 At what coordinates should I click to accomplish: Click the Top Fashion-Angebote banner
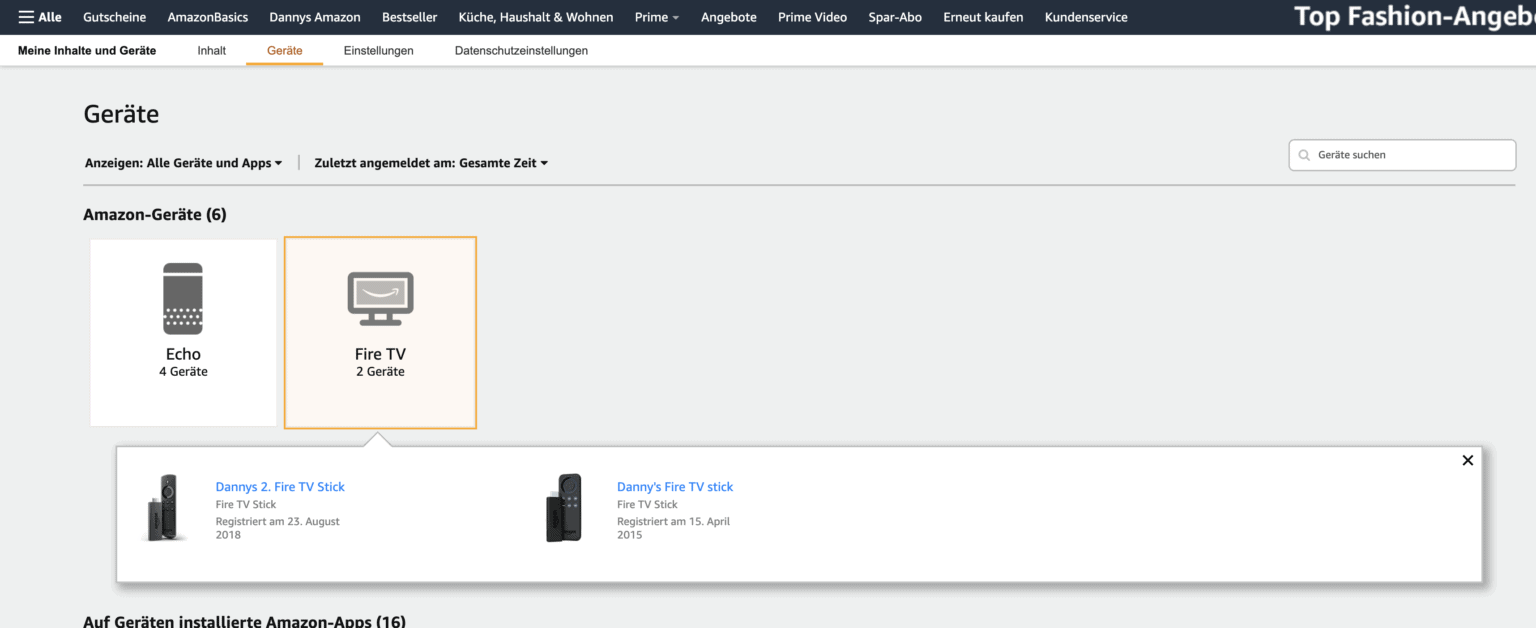click(x=1414, y=17)
